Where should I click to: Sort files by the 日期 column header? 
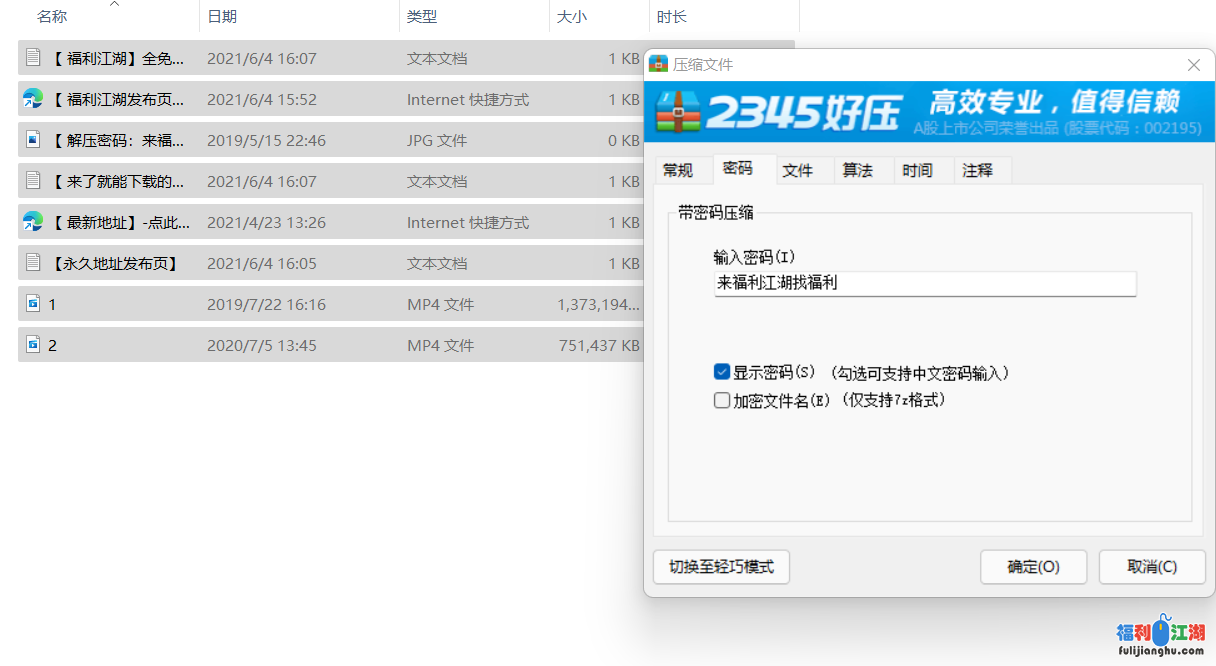[x=222, y=17]
